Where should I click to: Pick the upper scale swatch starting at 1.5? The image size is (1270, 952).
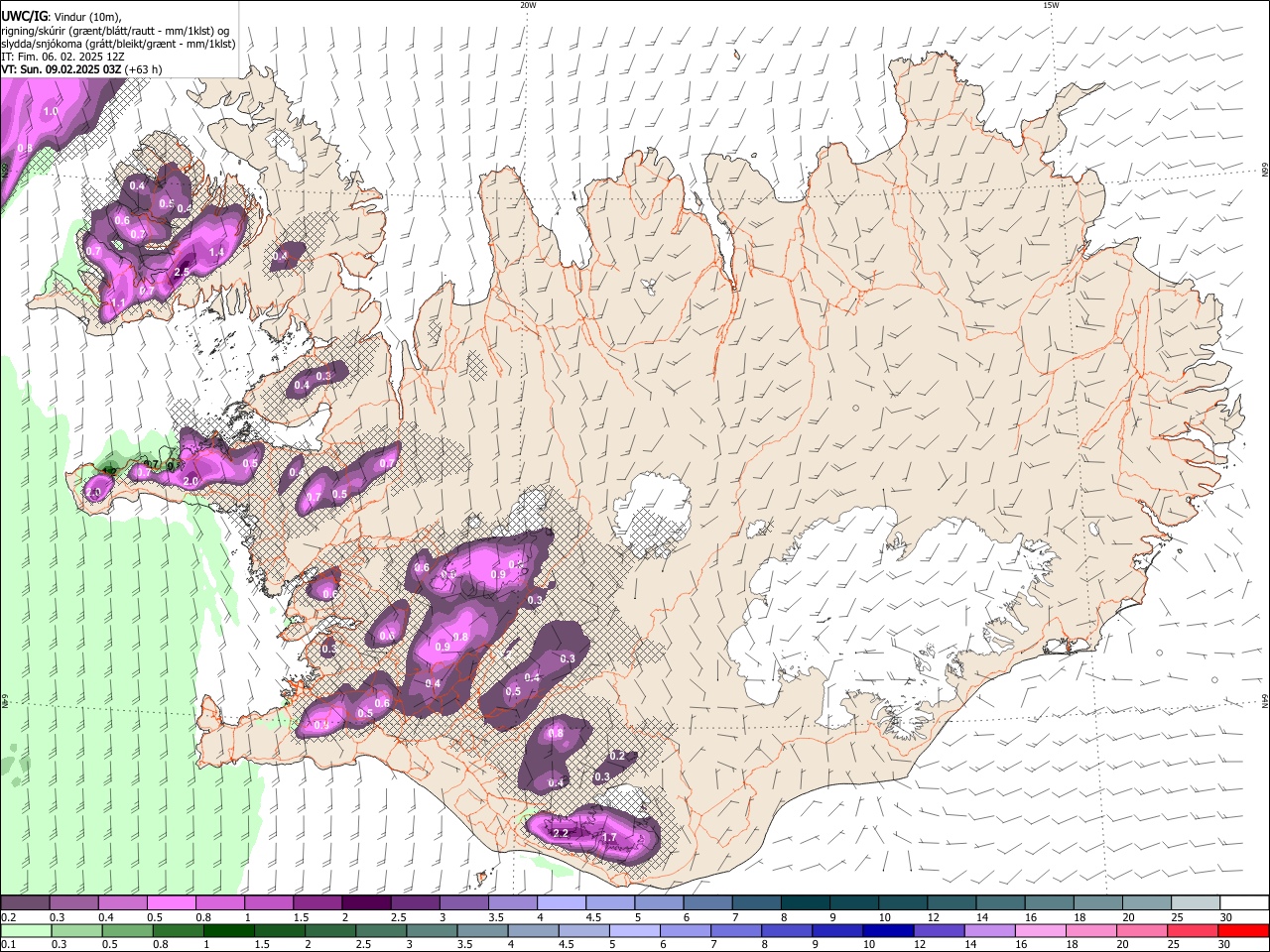tap(317, 903)
